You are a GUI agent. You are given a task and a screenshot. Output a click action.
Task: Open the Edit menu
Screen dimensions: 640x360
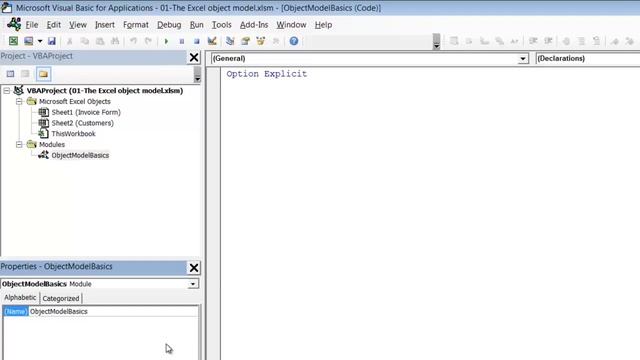click(x=53, y=25)
